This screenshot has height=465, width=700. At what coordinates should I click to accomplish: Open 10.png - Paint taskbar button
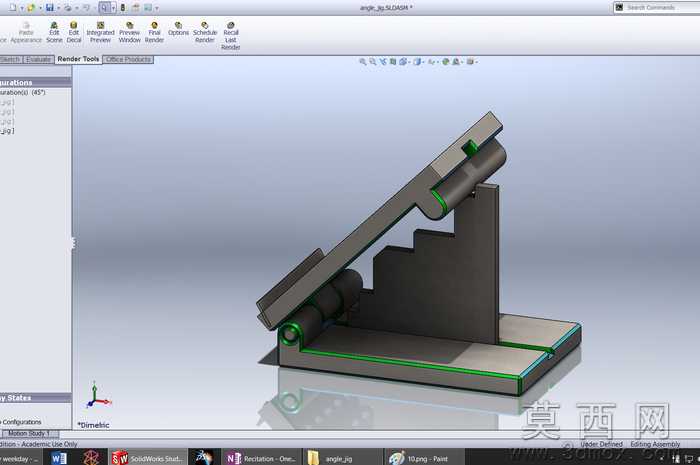(424, 458)
